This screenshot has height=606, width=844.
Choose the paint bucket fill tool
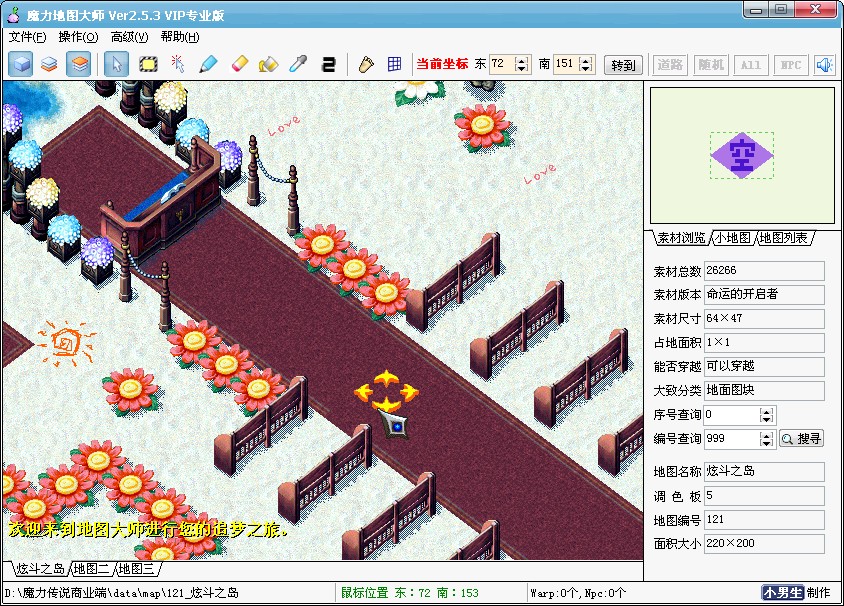(x=268, y=64)
